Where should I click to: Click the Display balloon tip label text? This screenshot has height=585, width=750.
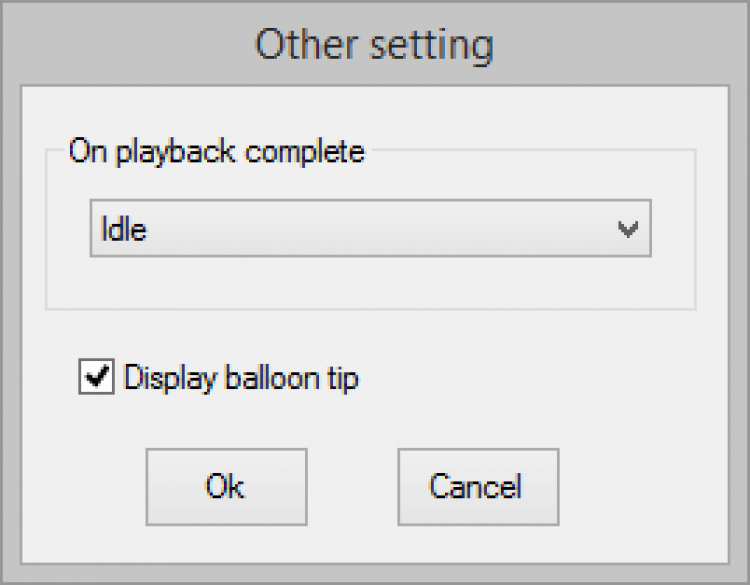[241, 379]
